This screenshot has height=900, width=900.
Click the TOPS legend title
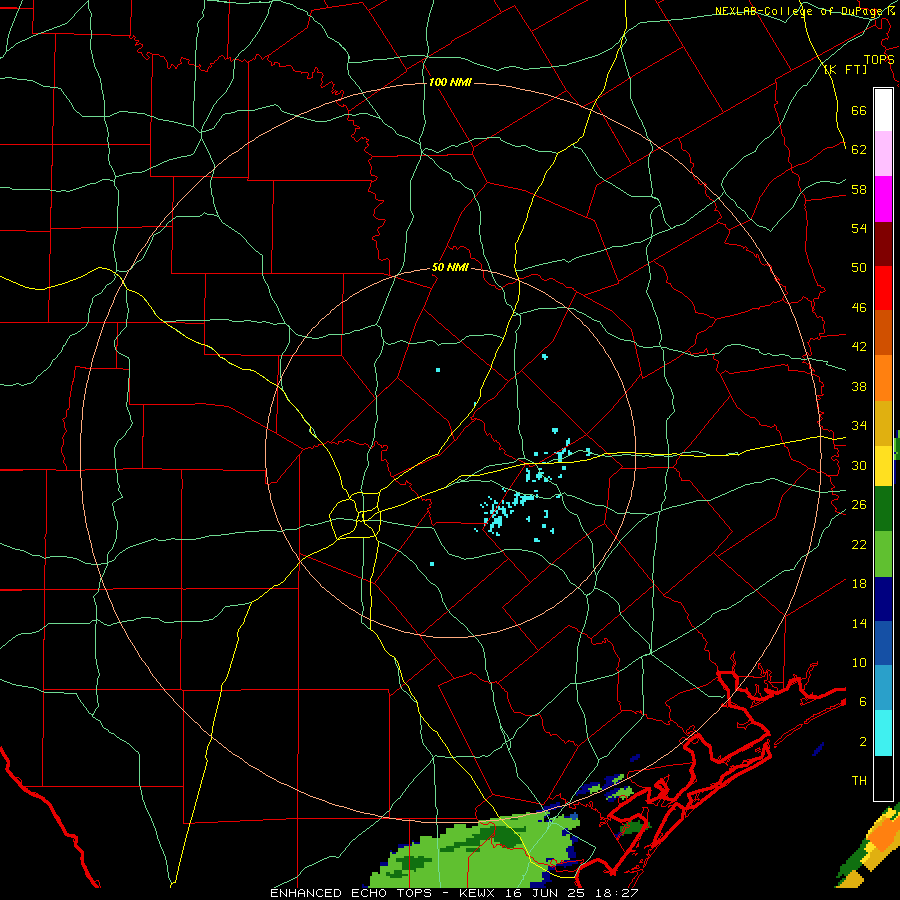pyautogui.click(x=879, y=59)
